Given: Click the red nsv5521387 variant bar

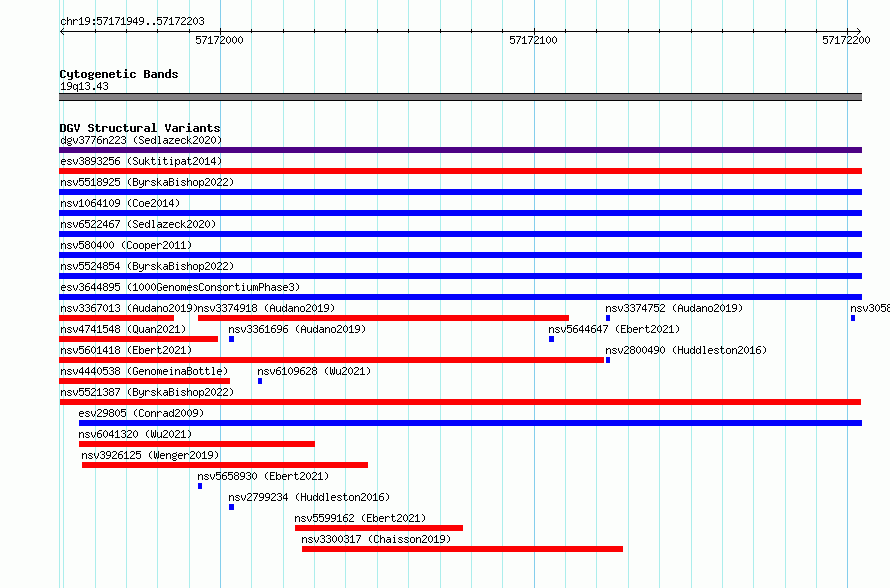Looking at the screenshot, I should point(460,402).
